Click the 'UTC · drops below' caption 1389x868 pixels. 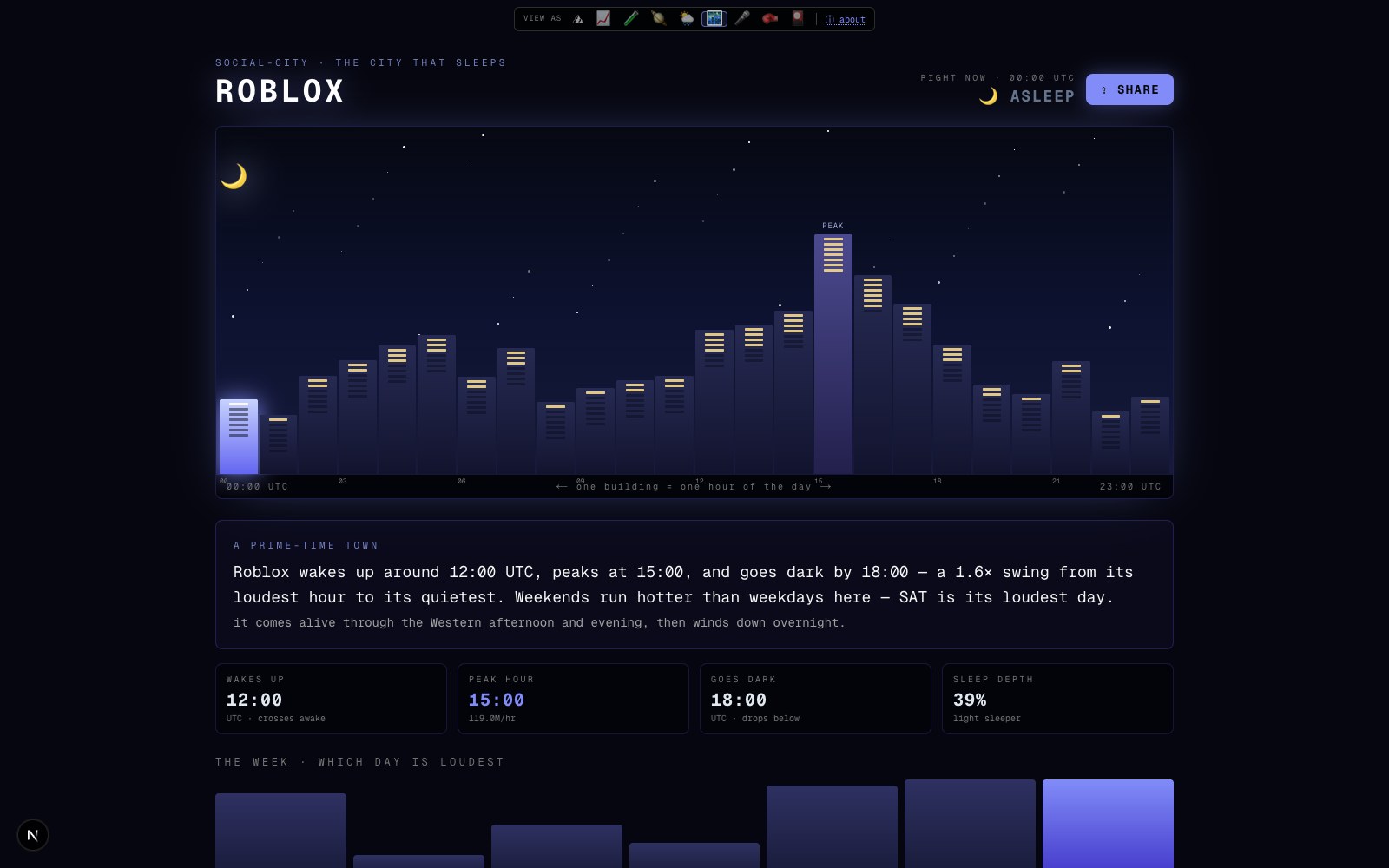tap(755, 719)
